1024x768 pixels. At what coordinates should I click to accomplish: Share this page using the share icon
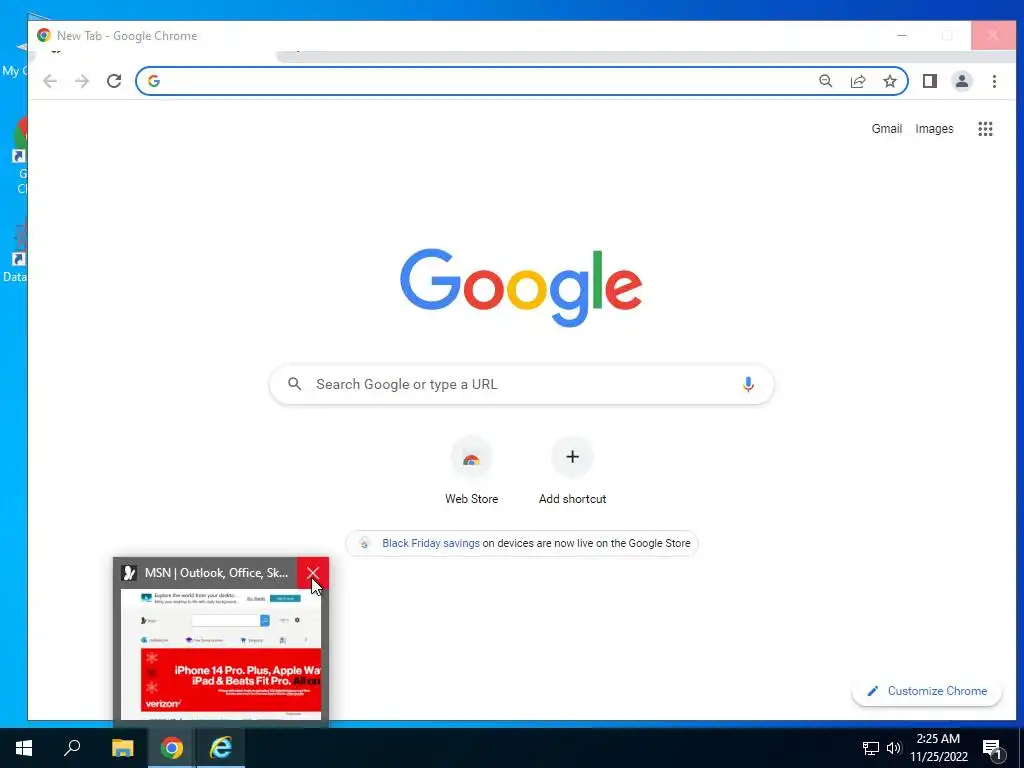tap(857, 81)
